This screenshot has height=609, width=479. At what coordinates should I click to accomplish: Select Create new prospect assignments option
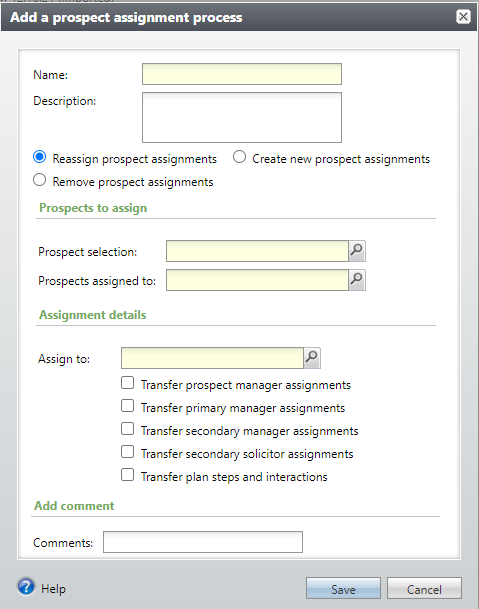point(239,157)
